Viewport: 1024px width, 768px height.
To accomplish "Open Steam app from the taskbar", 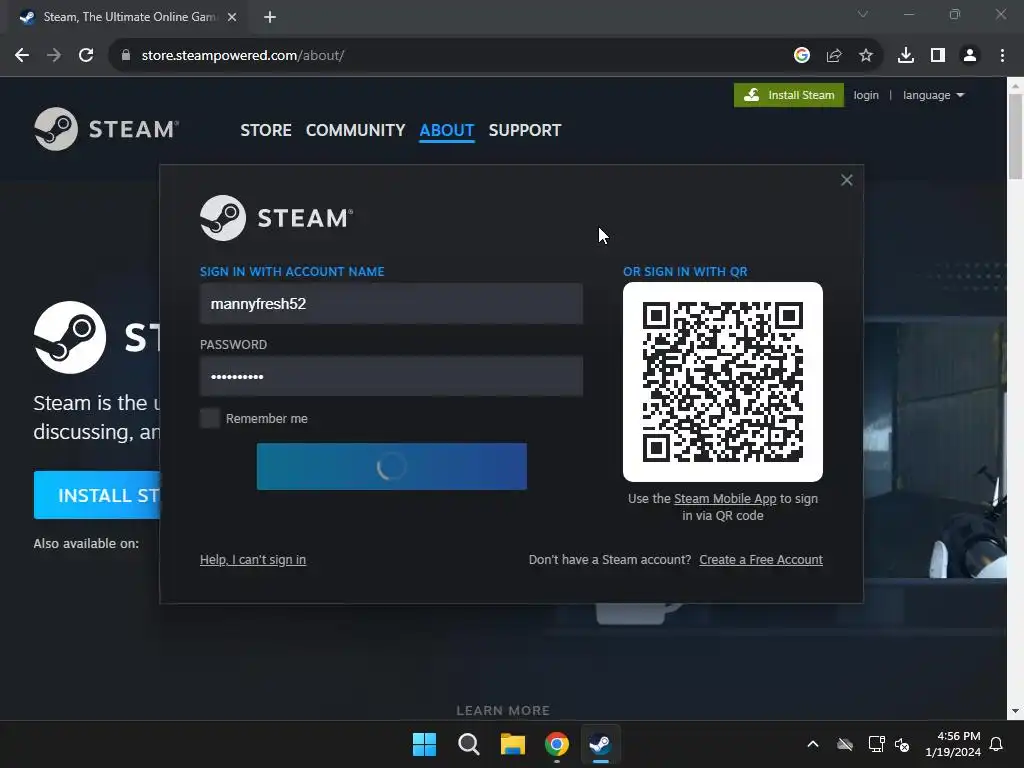I will [600, 744].
